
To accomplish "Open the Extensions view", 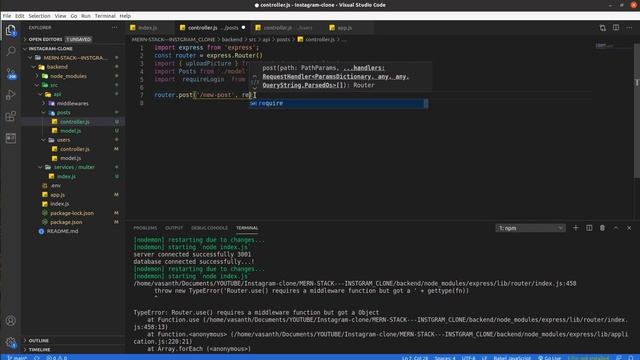I will (x=11, y=116).
